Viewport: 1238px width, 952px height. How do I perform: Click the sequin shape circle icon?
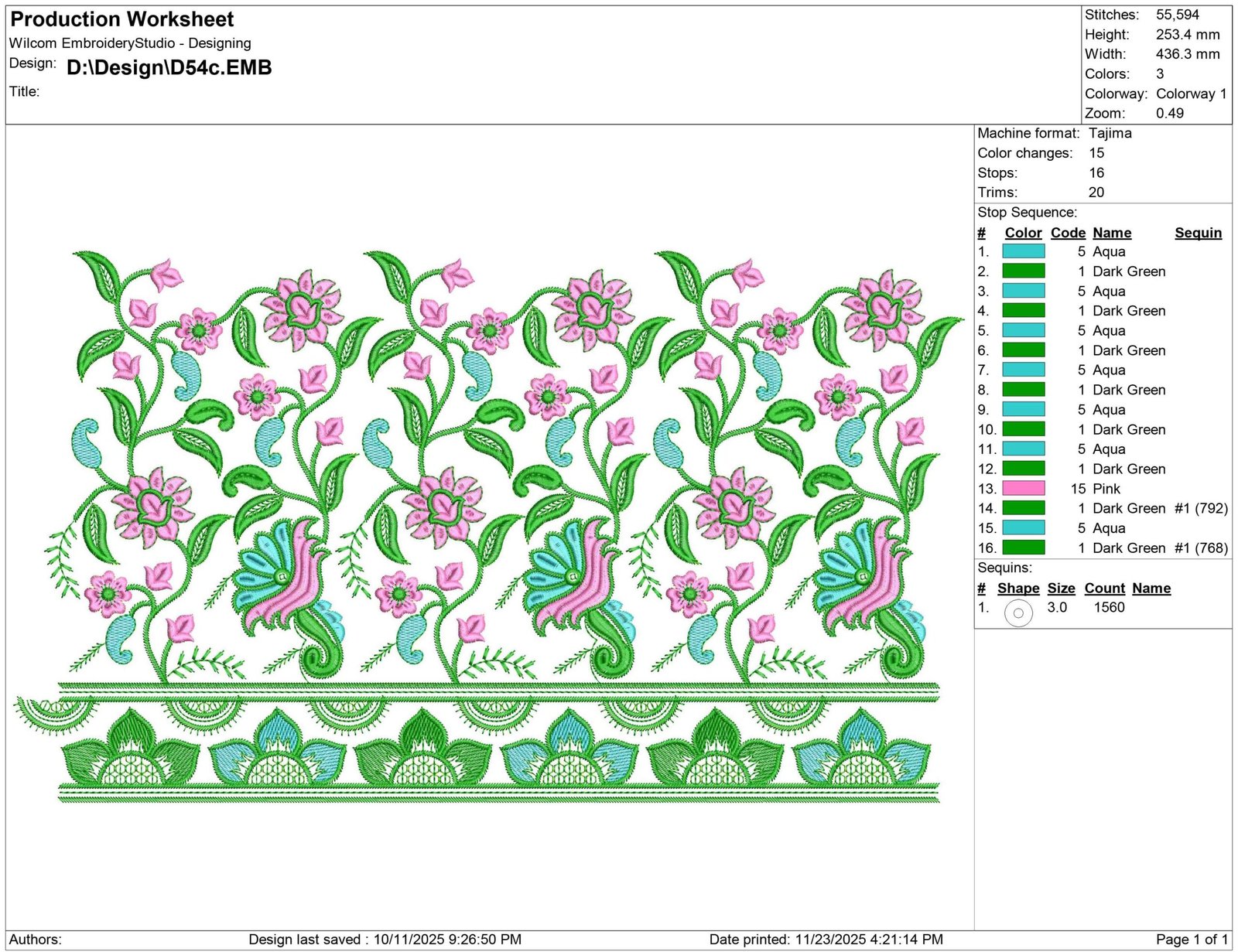tap(1018, 612)
